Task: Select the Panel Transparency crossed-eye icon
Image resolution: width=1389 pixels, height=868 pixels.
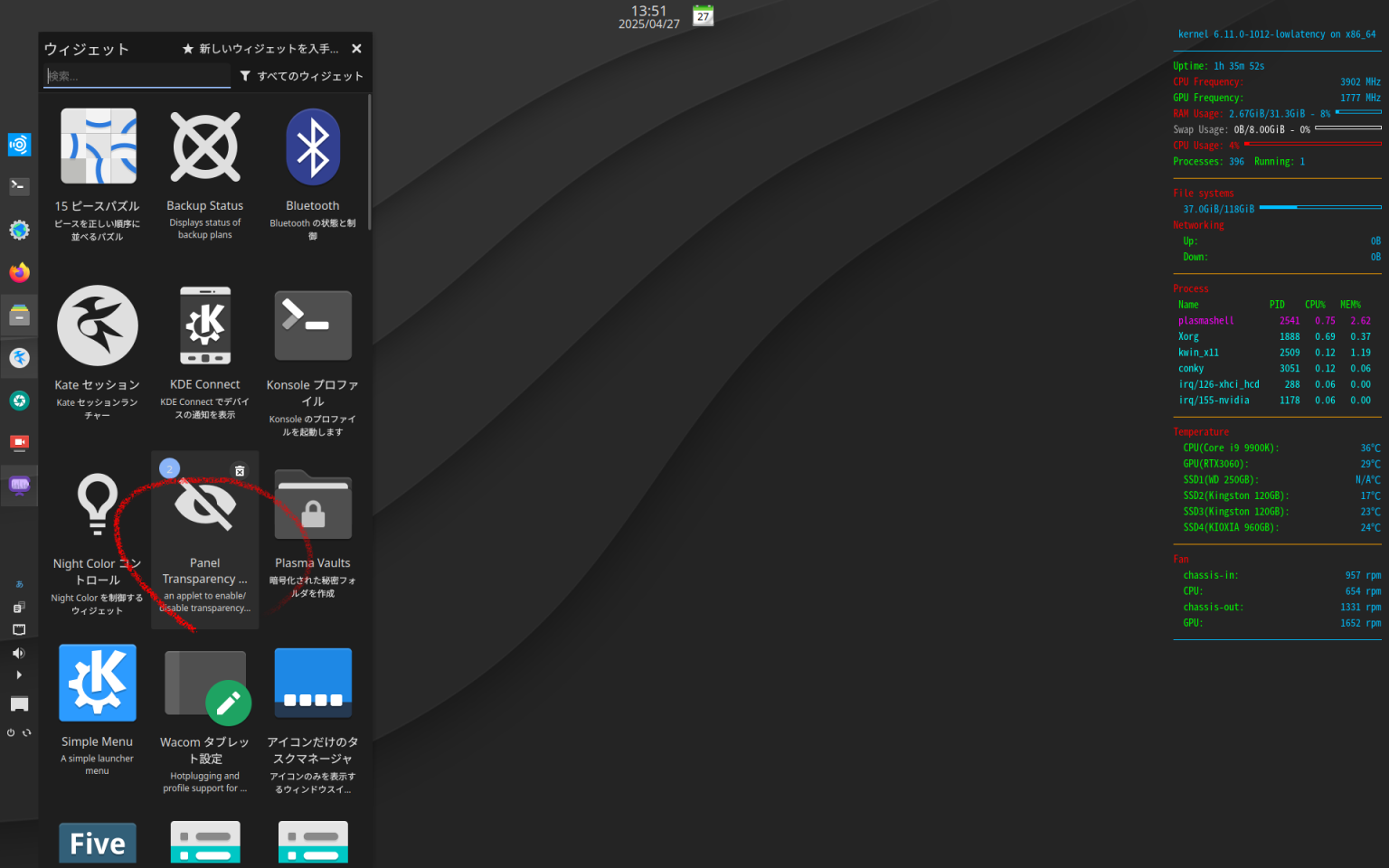Action: coord(205,503)
